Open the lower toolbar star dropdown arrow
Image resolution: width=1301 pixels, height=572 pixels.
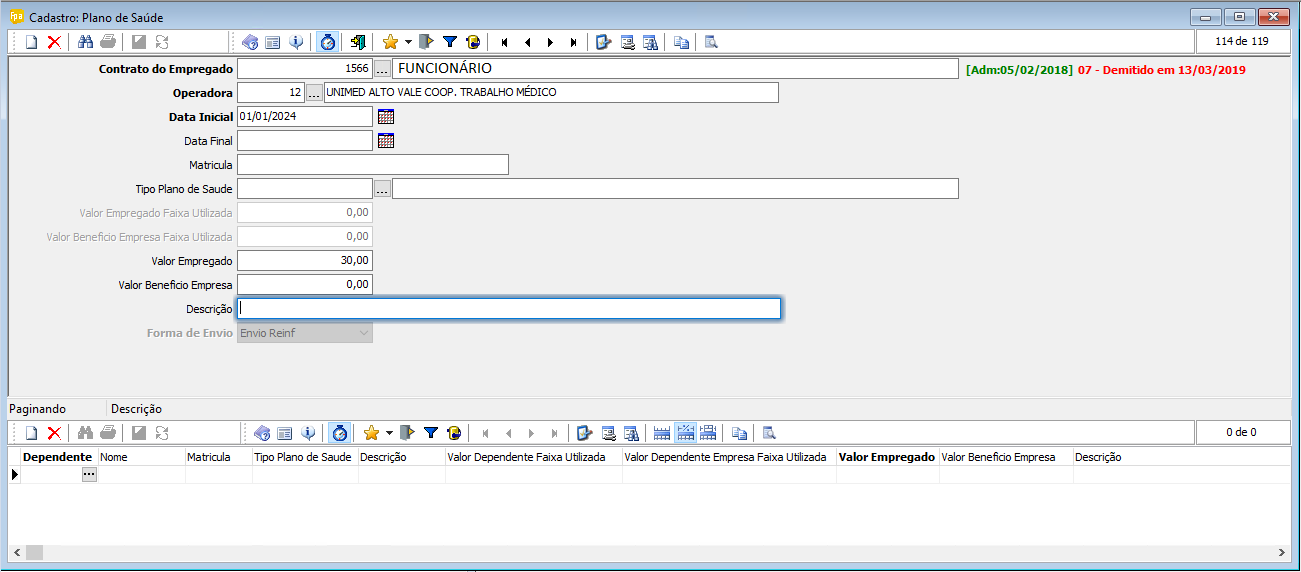[x=389, y=433]
